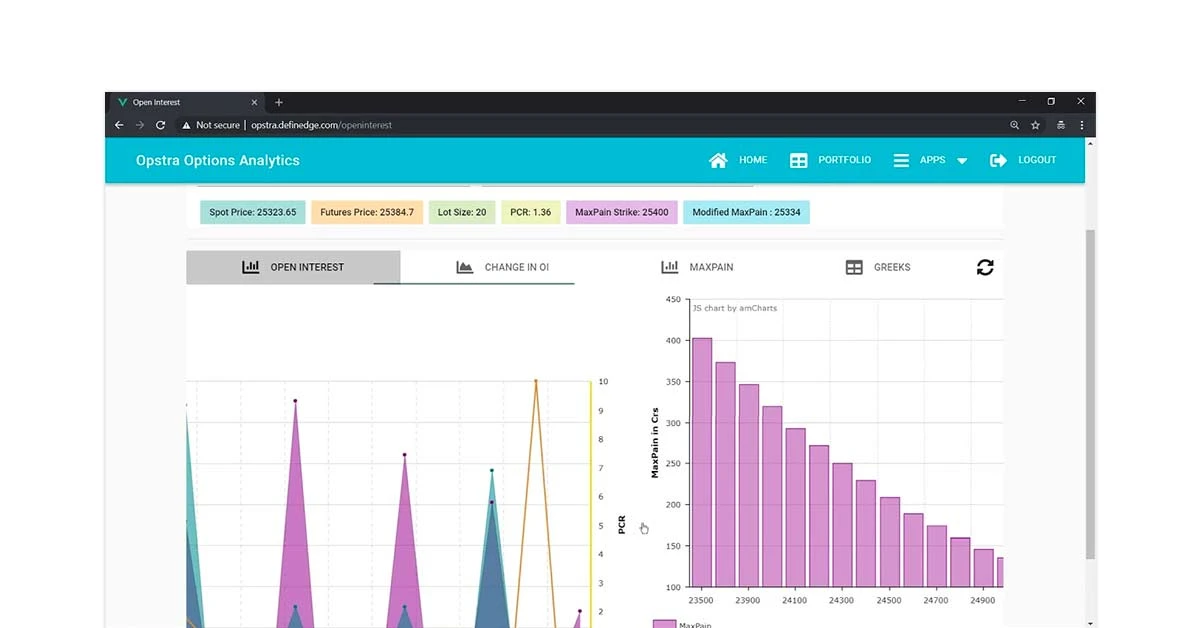1200x628 pixels.
Task: Expand the Apps dropdown arrow
Action: tap(962, 161)
